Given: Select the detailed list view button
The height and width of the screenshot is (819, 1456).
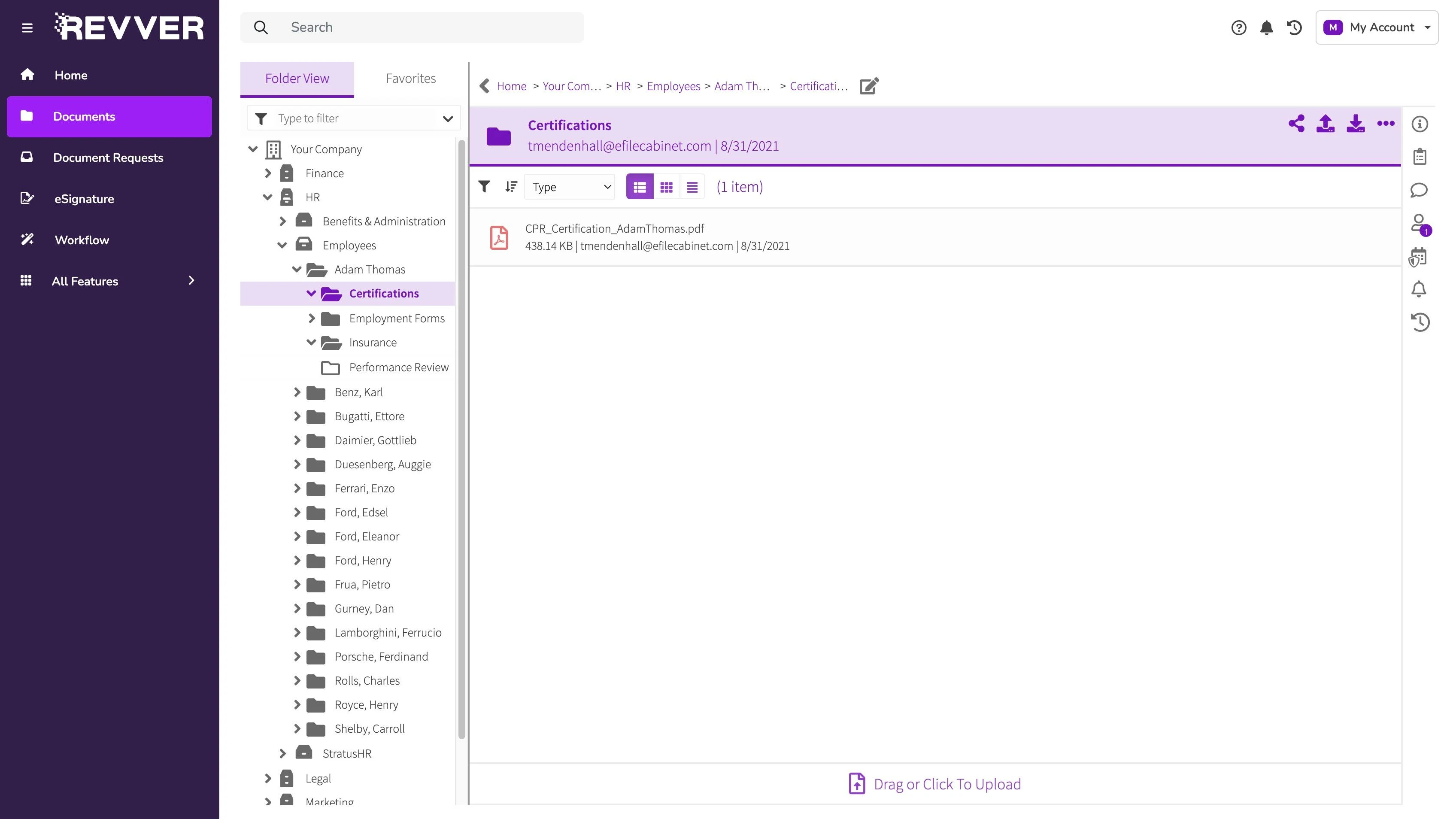Looking at the screenshot, I should (x=640, y=187).
